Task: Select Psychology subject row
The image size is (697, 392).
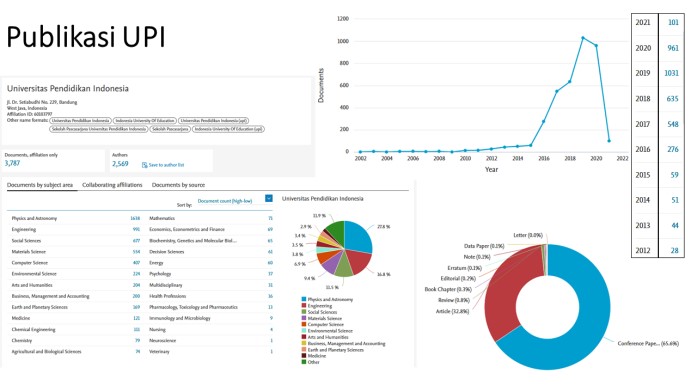Action: 211,274
